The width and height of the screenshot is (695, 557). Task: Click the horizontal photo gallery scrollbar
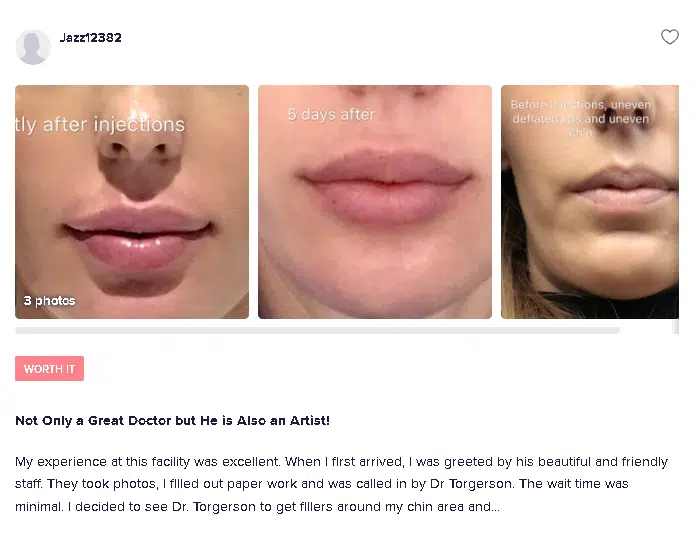click(x=317, y=331)
